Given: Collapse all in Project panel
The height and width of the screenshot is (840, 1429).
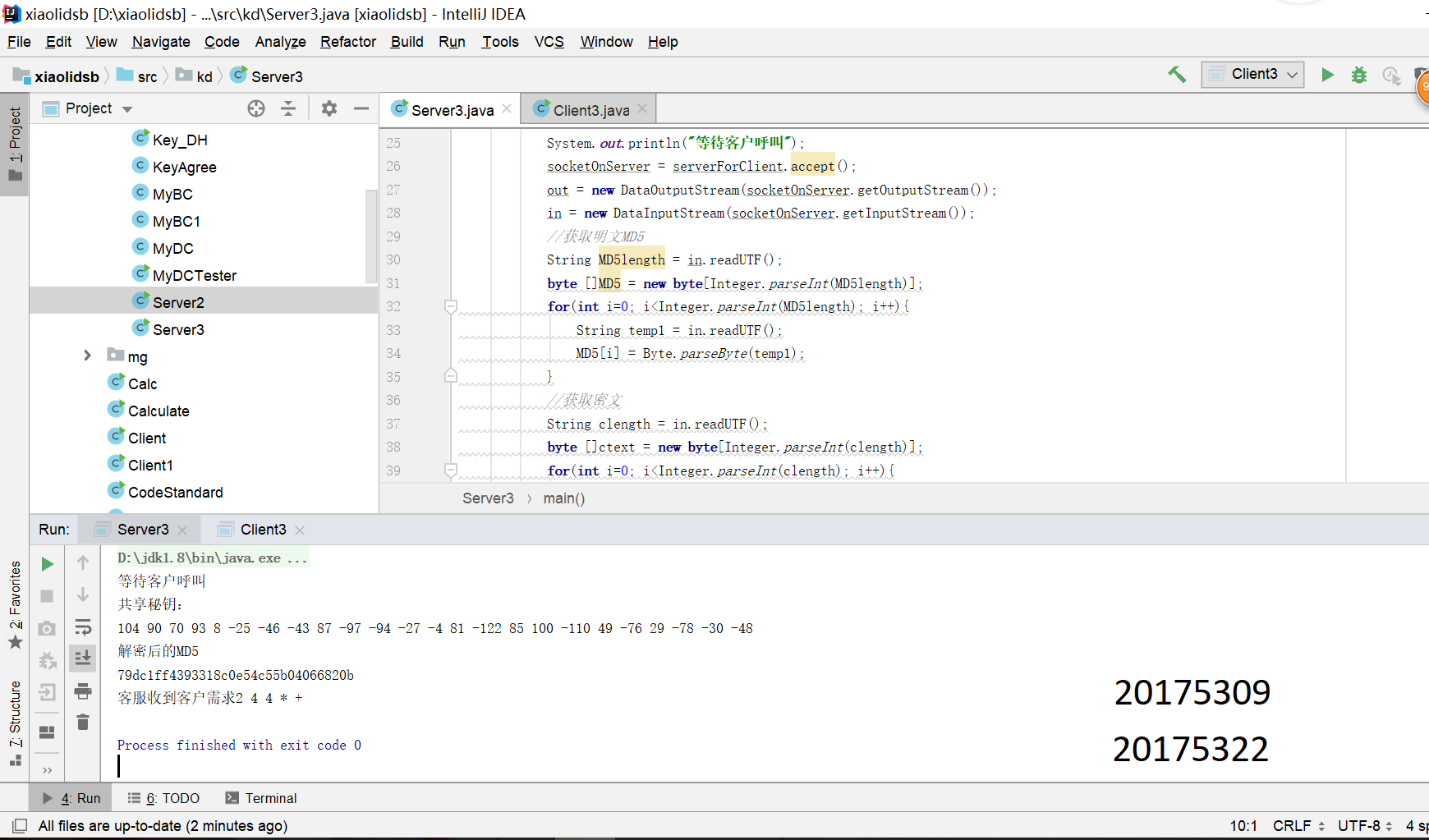Looking at the screenshot, I should (x=288, y=108).
